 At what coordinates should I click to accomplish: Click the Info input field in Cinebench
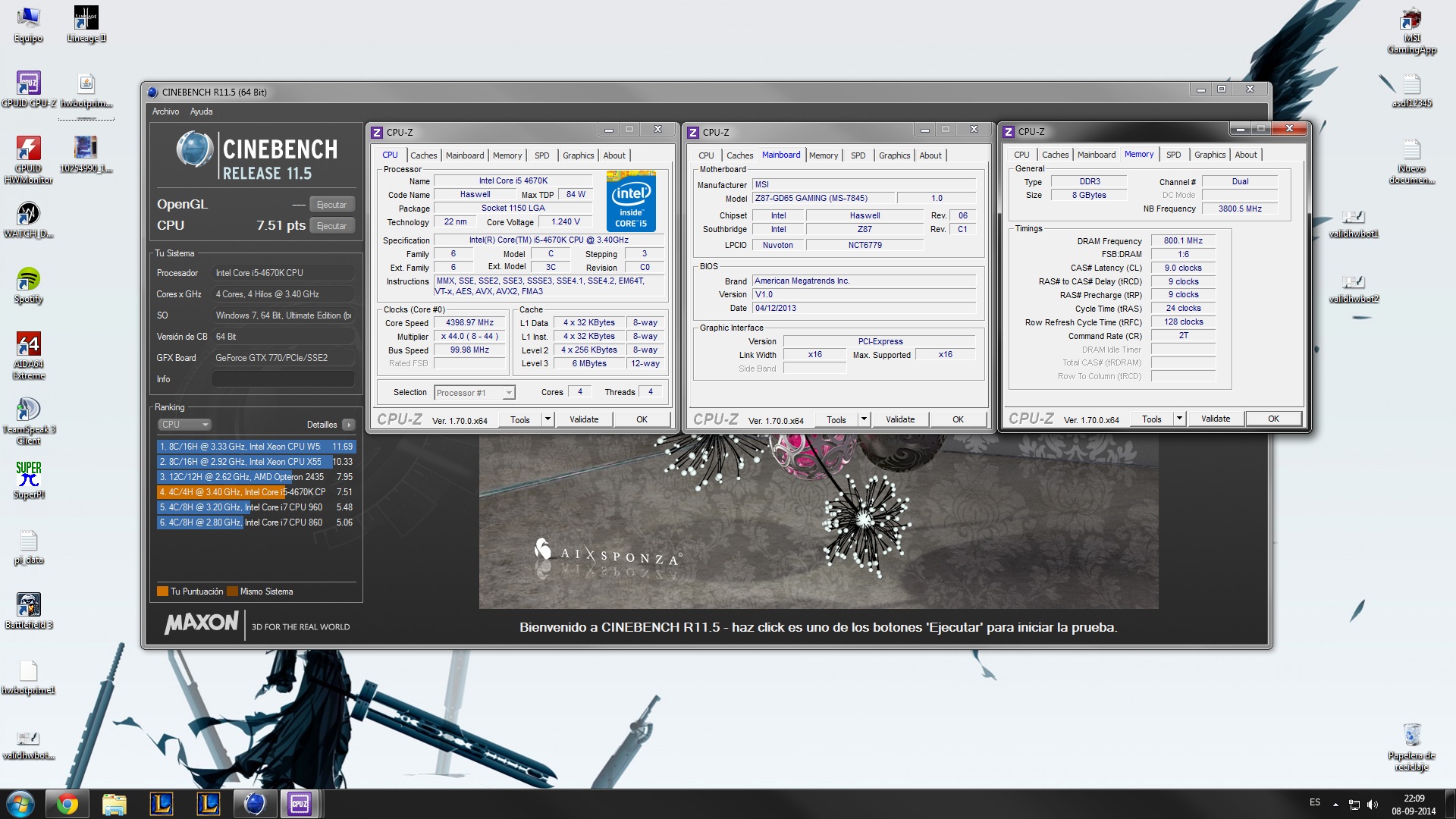click(283, 379)
